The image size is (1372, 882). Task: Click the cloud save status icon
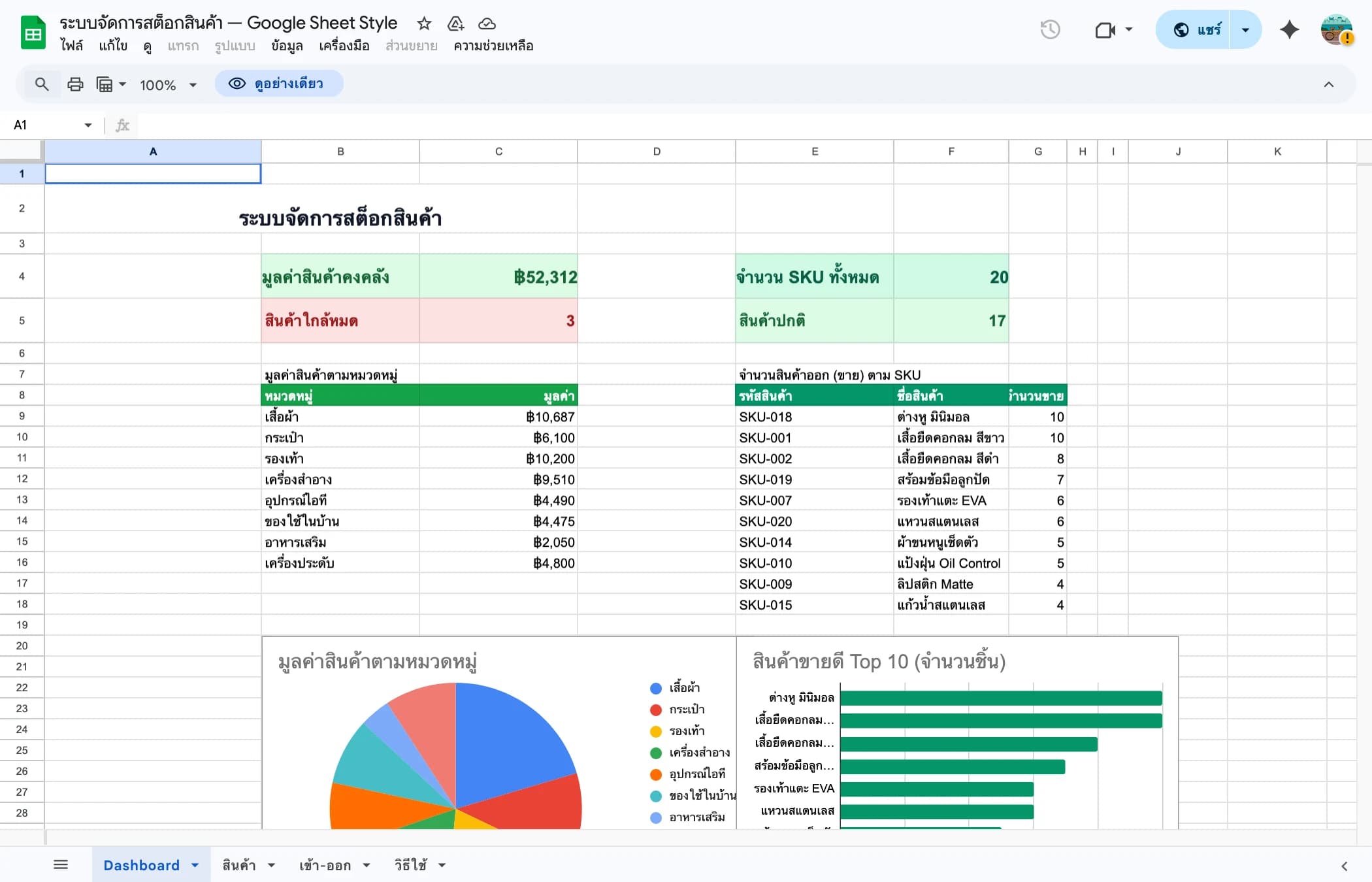point(487,23)
